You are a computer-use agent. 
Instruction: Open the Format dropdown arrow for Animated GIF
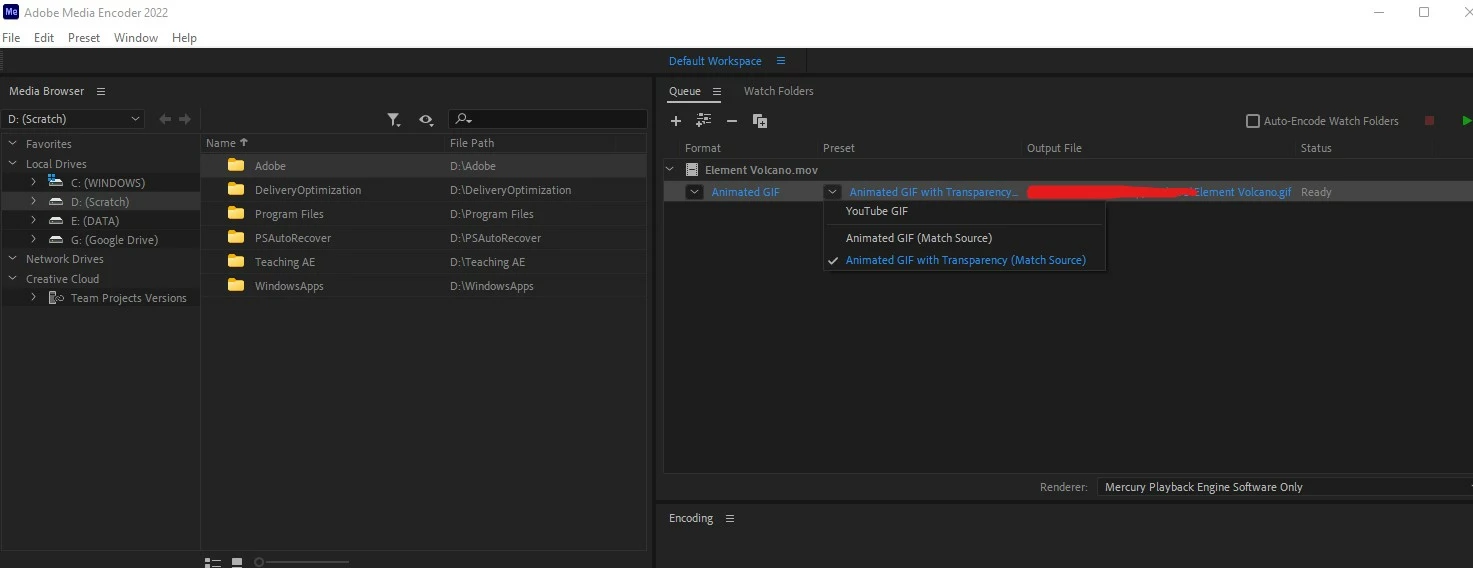click(x=695, y=192)
